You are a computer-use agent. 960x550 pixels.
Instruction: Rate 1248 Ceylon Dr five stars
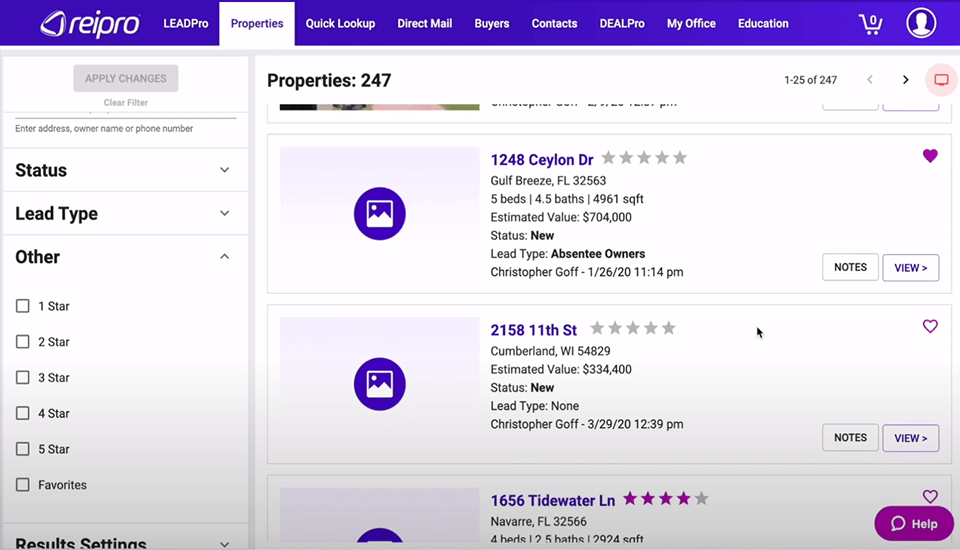tap(680, 158)
